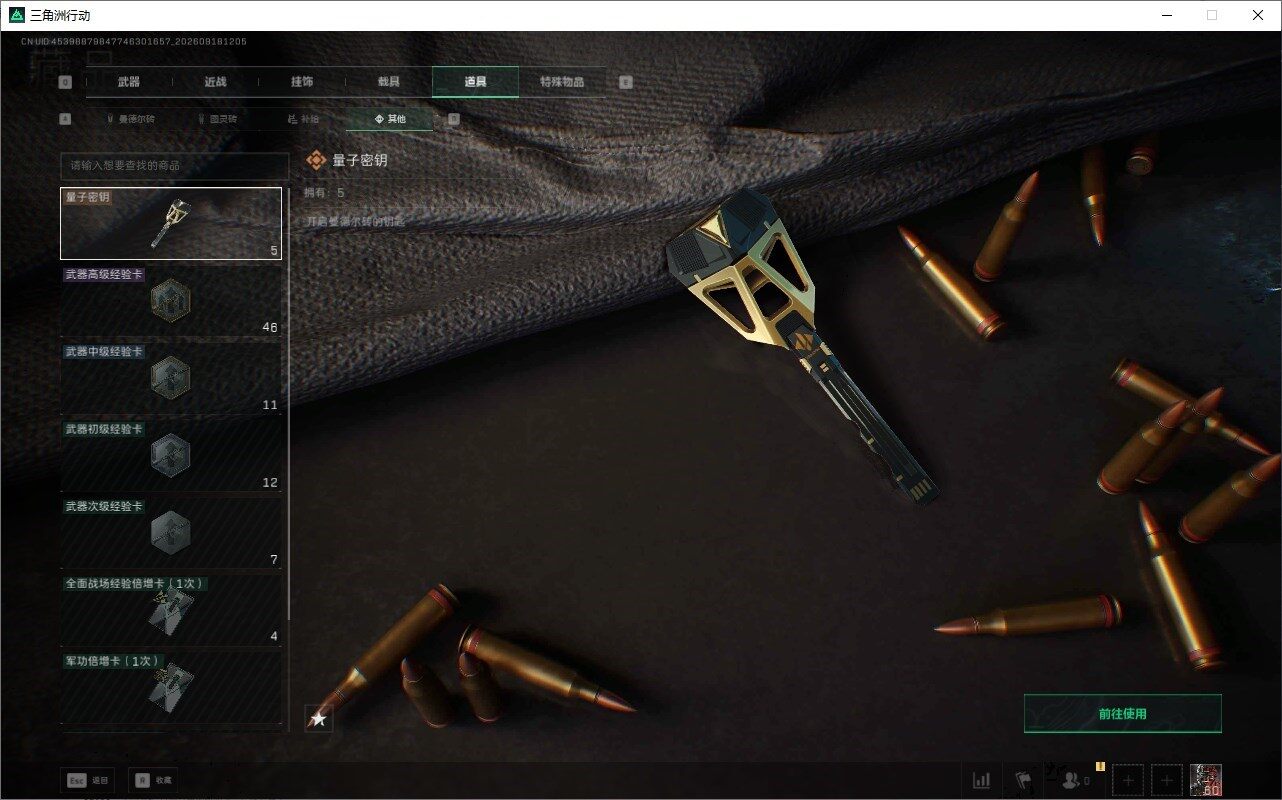Click the 量子密钥 title emblem icon
The height and width of the screenshot is (800, 1282).
click(316, 160)
